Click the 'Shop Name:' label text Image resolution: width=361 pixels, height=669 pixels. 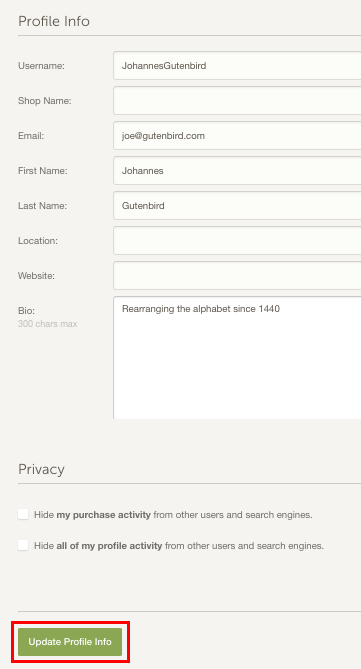pos(45,101)
